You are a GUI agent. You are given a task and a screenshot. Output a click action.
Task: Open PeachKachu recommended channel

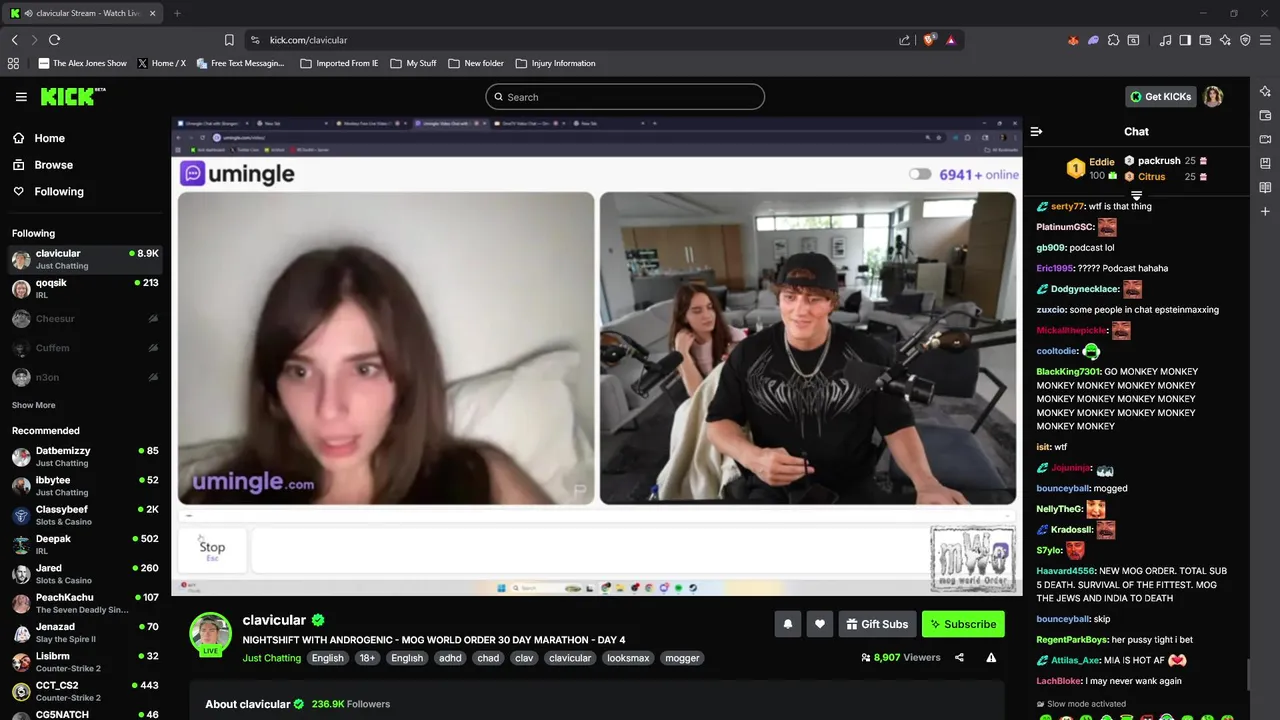pos(85,603)
